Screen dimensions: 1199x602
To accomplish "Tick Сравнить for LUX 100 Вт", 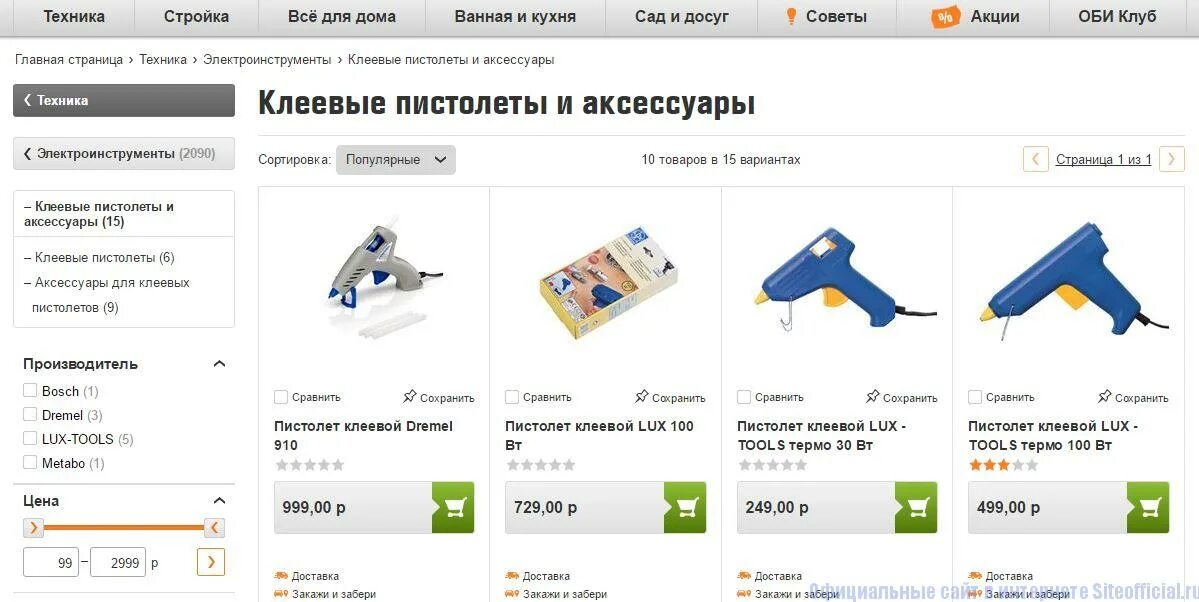I will tap(512, 397).
